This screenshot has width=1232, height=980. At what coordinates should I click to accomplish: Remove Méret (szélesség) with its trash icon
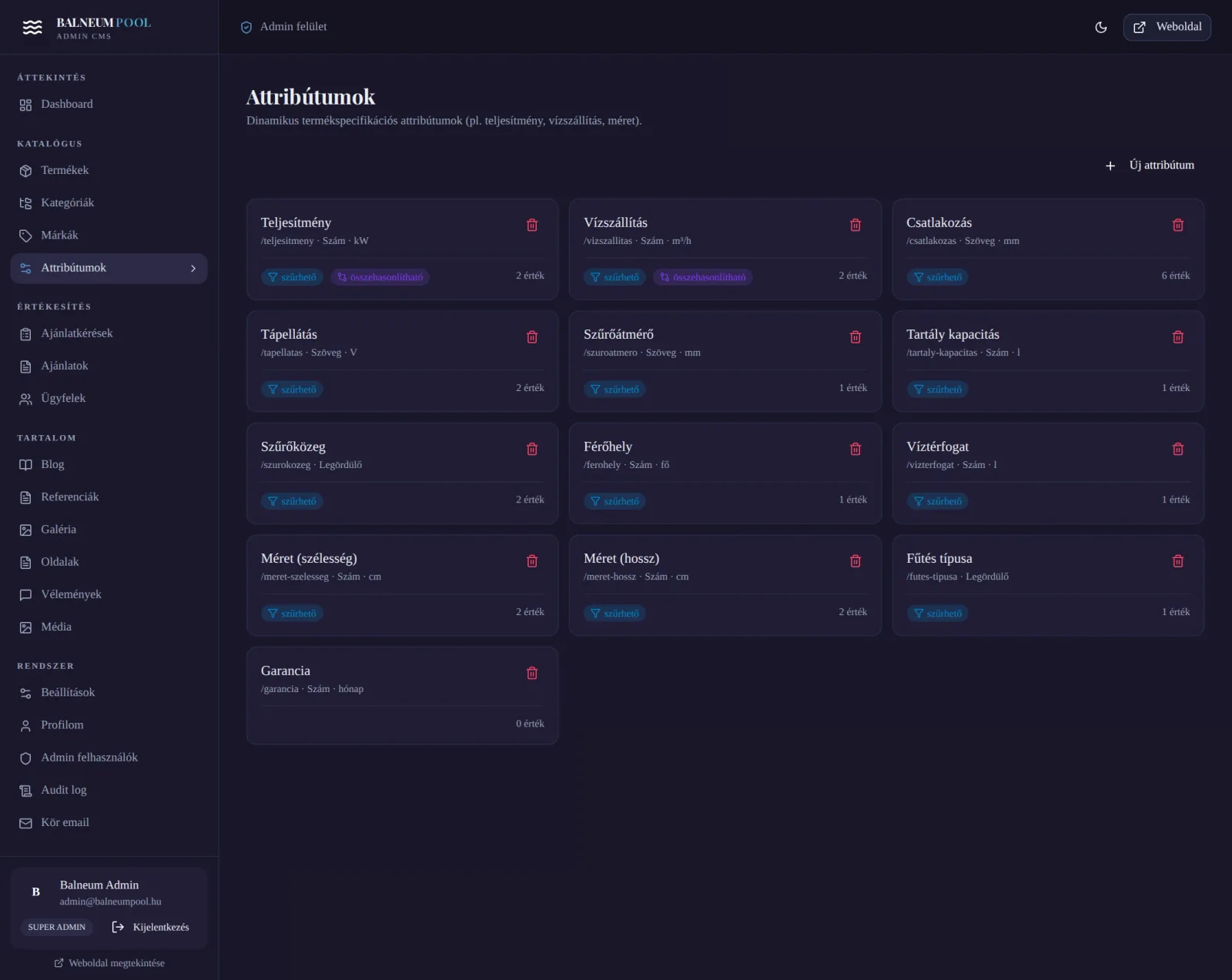tap(532, 561)
